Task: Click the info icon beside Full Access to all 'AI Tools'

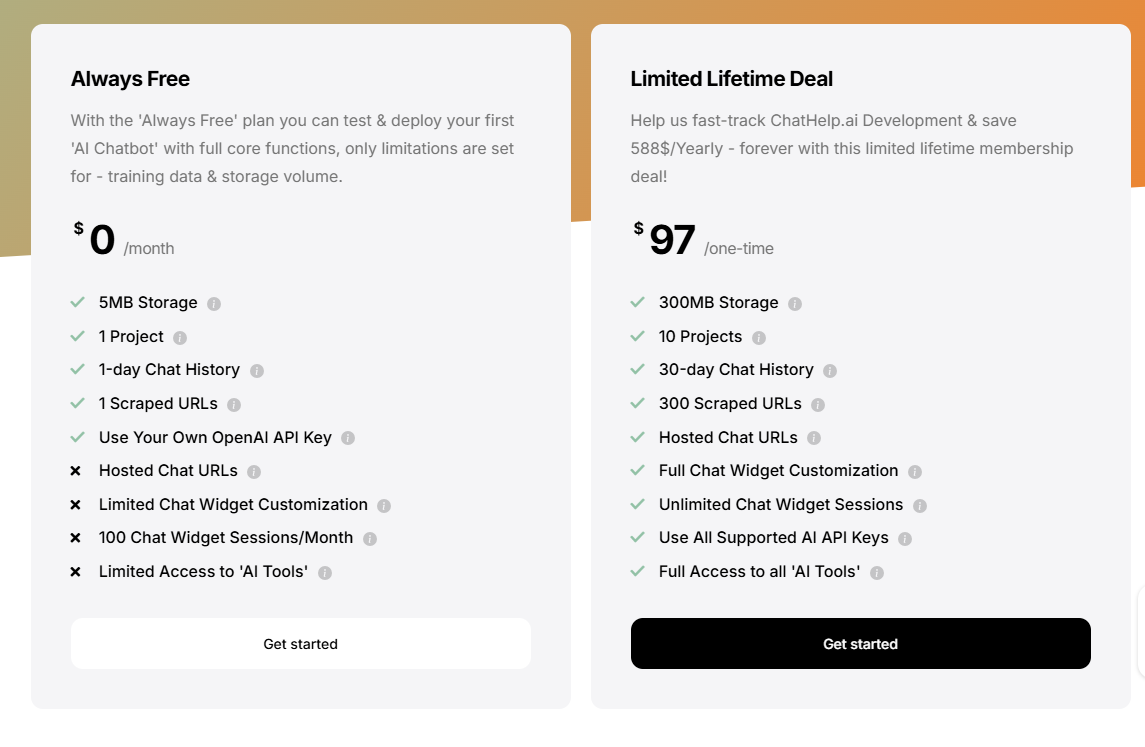Action: point(877,571)
